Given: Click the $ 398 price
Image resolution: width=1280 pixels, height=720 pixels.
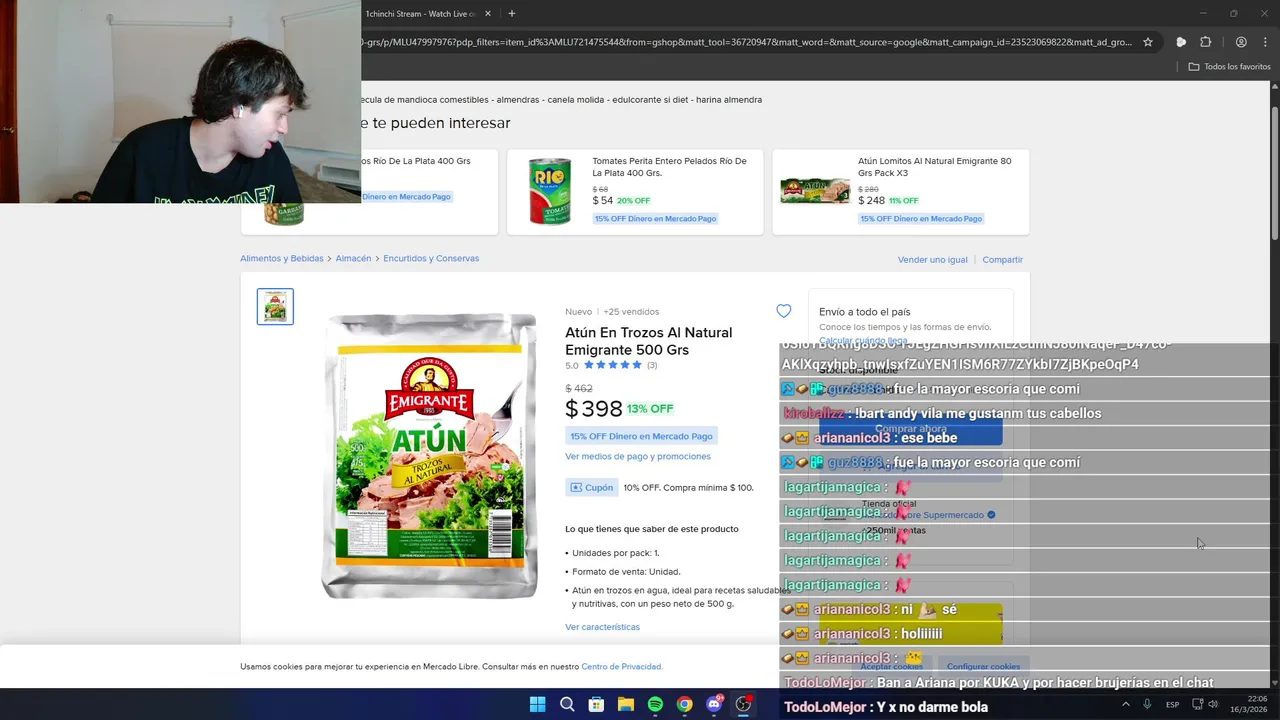Looking at the screenshot, I should point(594,408).
